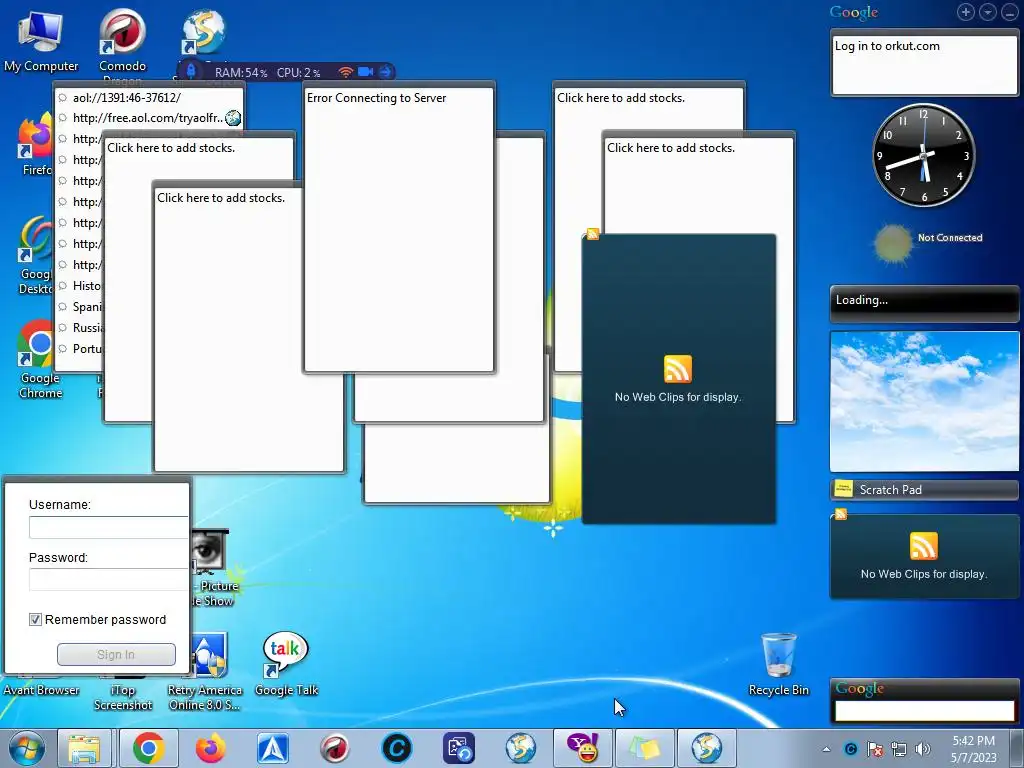Open Yahoo Messenger from the taskbar
Screen dimensions: 1024x768
click(x=583, y=748)
